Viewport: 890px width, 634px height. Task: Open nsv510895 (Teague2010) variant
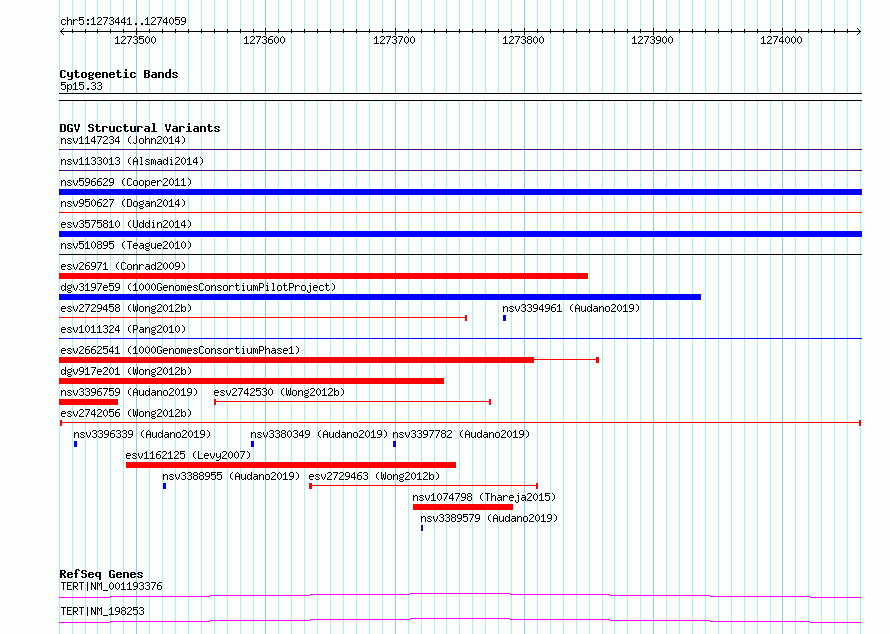point(126,245)
